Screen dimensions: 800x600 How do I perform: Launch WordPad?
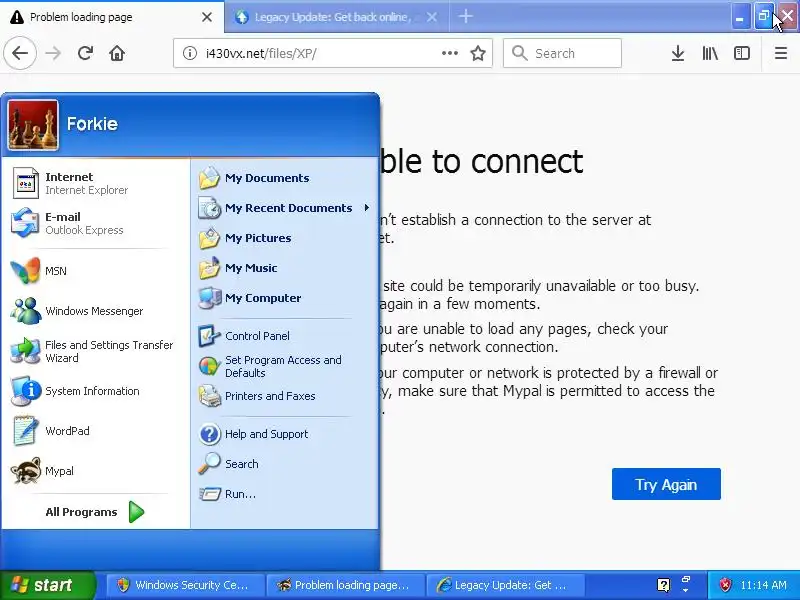95,431
